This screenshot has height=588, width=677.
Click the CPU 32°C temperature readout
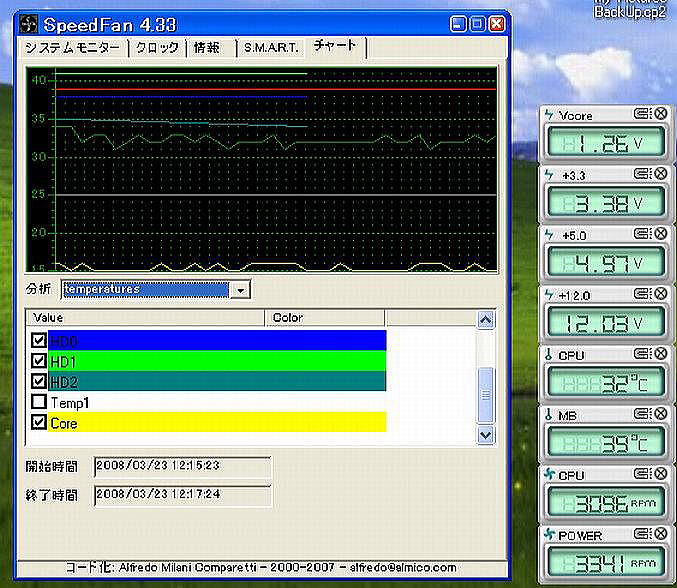click(x=605, y=383)
